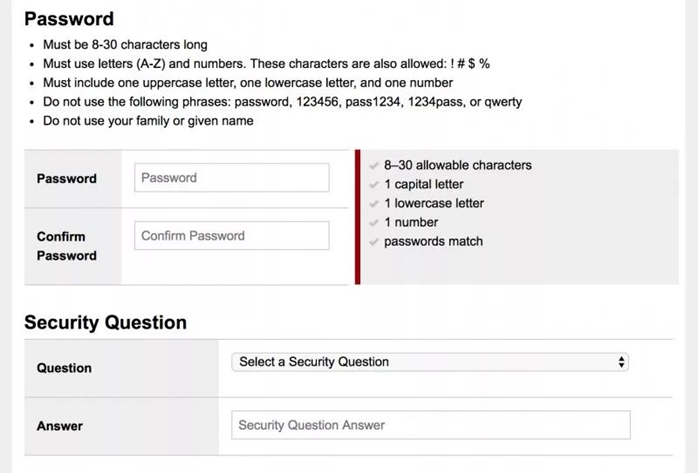The image size is (698, 473).
Task: Click the "Password" field label
Action: pos(67,179)
